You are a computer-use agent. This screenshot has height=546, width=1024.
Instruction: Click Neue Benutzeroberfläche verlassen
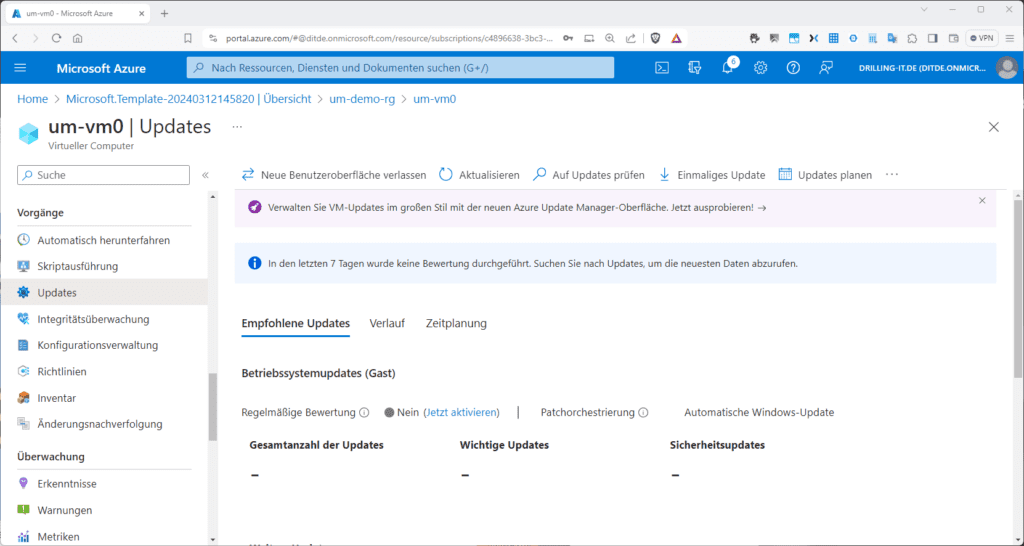334,175
